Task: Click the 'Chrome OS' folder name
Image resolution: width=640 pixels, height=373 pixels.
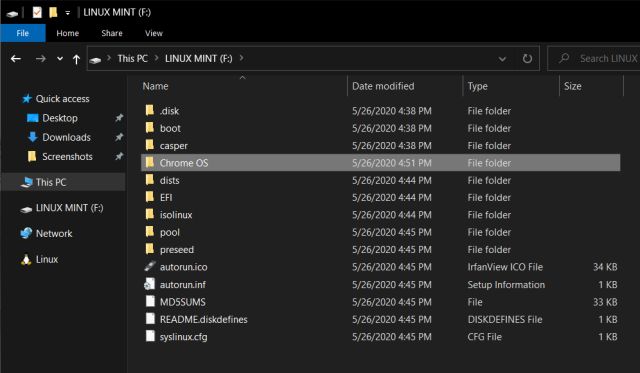Action: tap(184, 163)
